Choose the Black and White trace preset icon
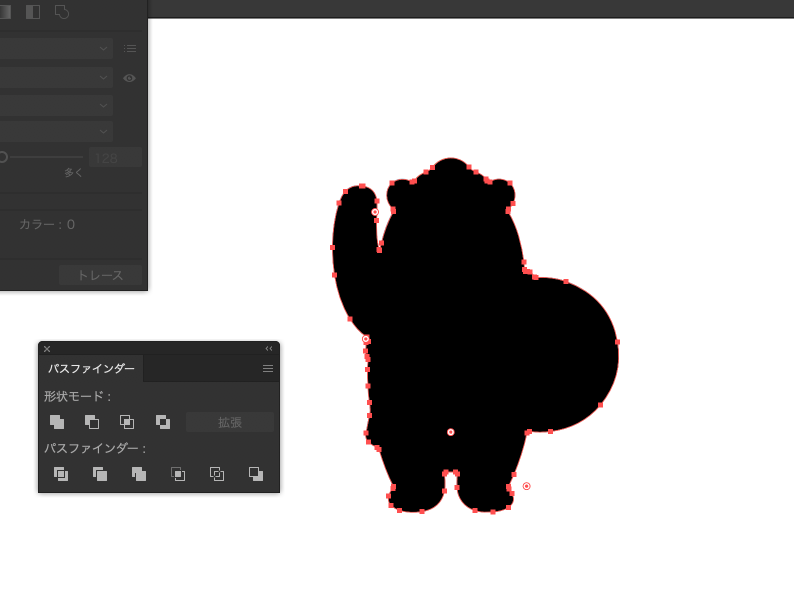 33,12
